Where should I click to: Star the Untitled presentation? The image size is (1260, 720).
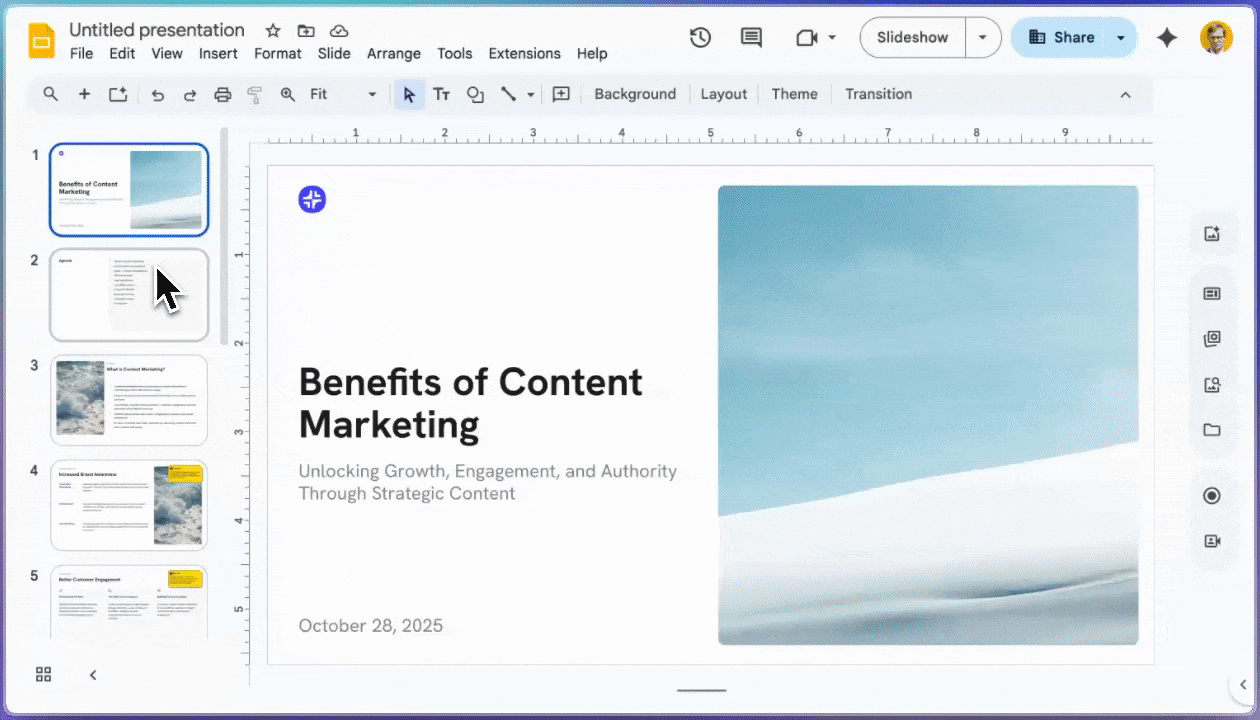[x=273, y=31]
